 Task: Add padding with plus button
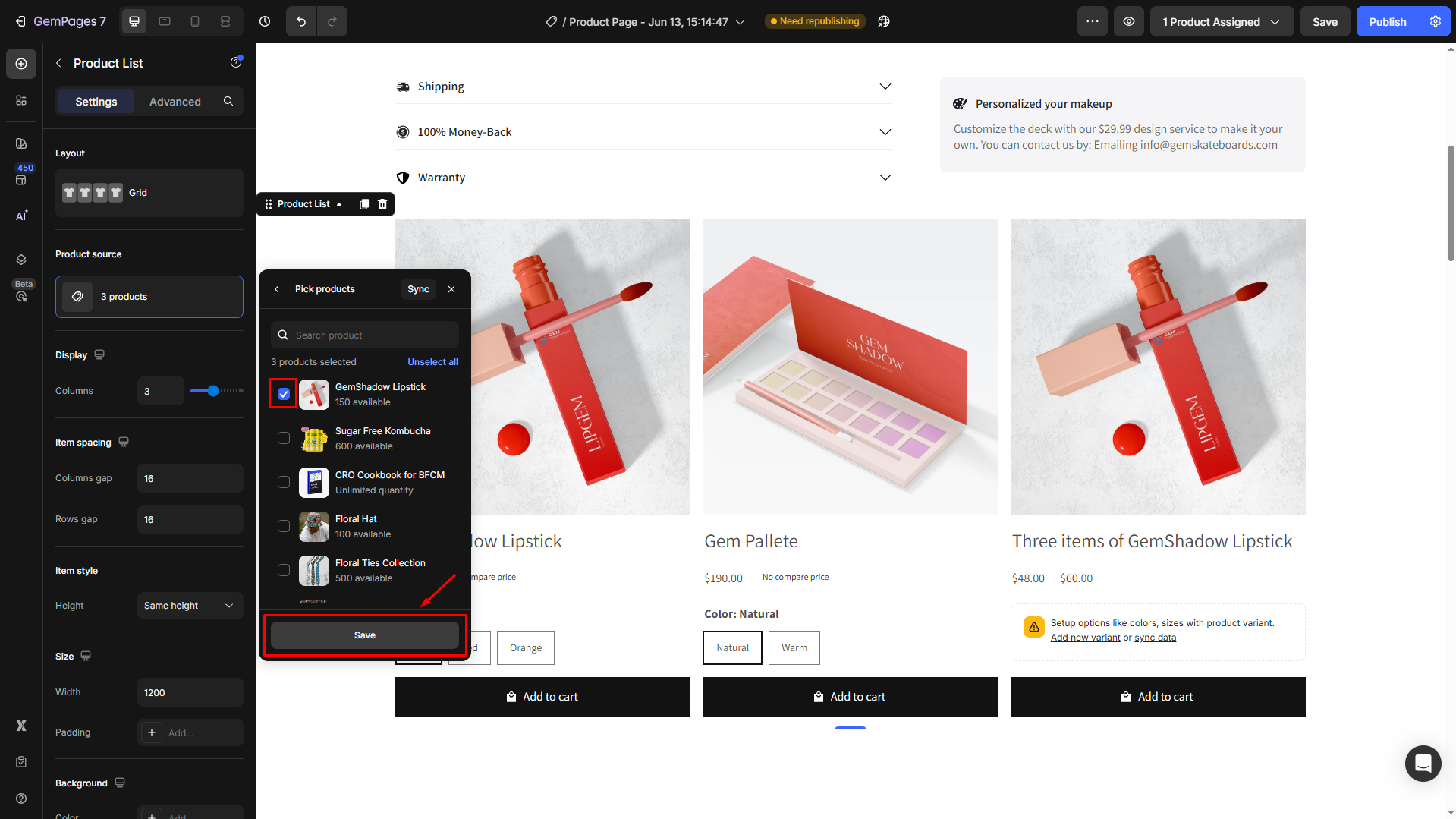coord(152,732)
